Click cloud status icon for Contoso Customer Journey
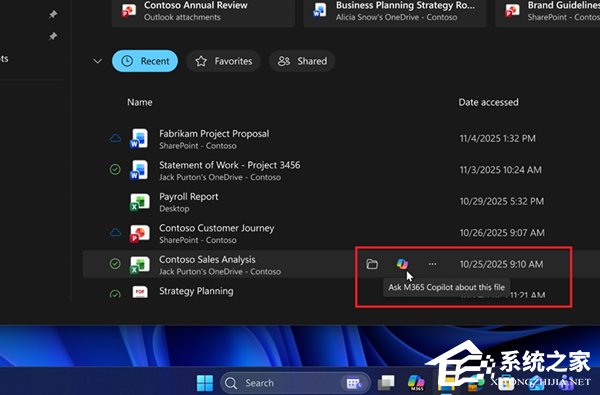The image size is (600, 395). 115,232
